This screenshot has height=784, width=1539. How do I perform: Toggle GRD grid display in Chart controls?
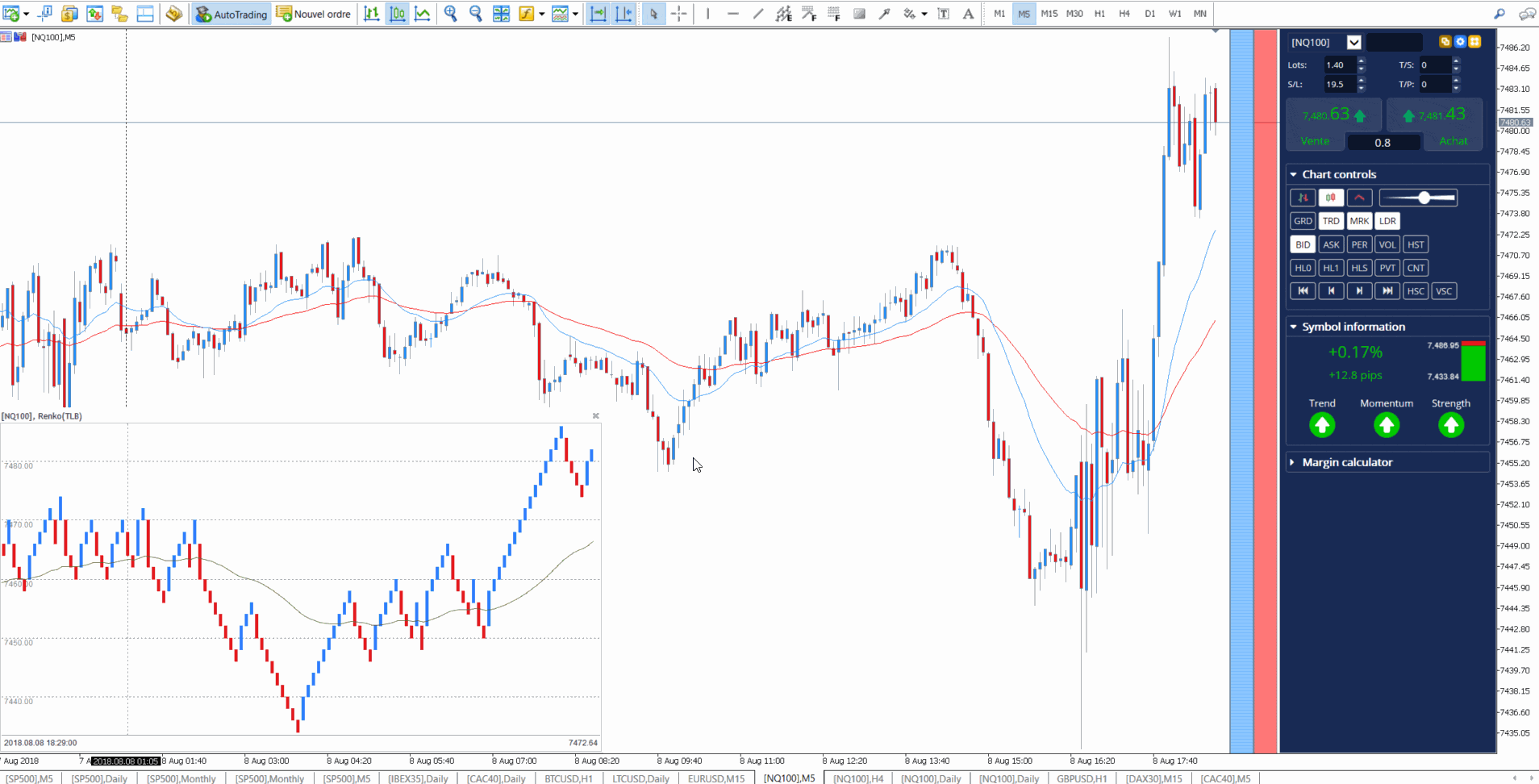1302,220
